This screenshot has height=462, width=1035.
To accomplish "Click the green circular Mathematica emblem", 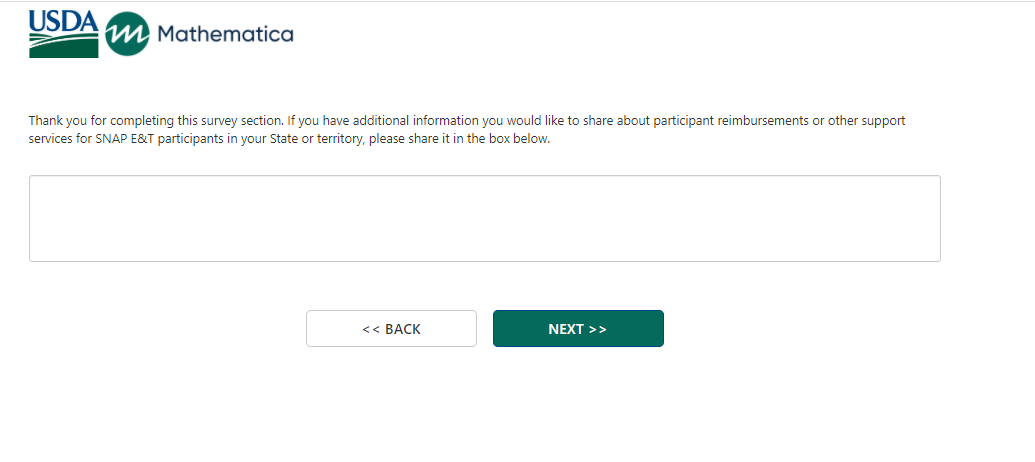I will (x=126, y=35).
